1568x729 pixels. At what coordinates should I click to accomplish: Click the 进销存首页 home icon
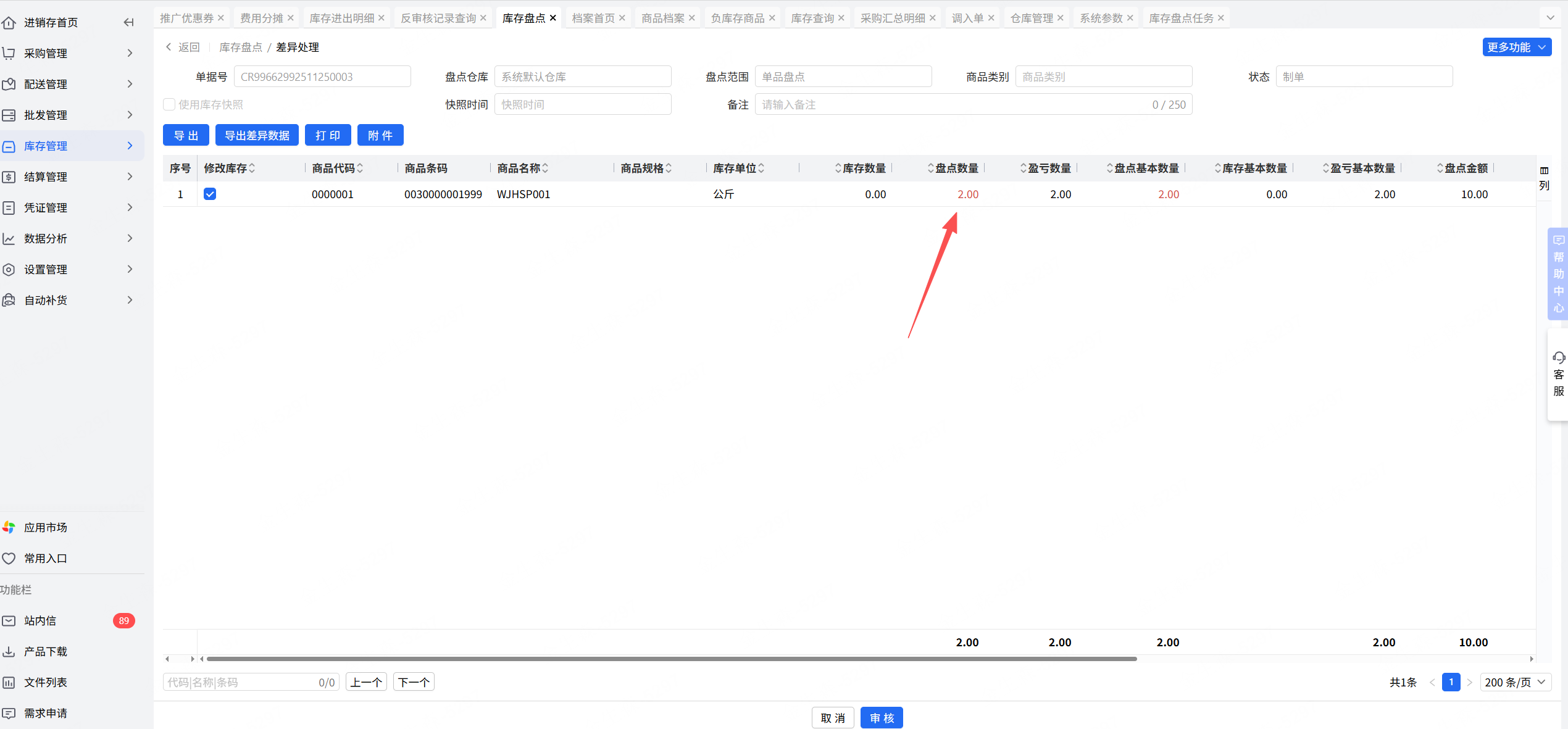tap(9, 23)
